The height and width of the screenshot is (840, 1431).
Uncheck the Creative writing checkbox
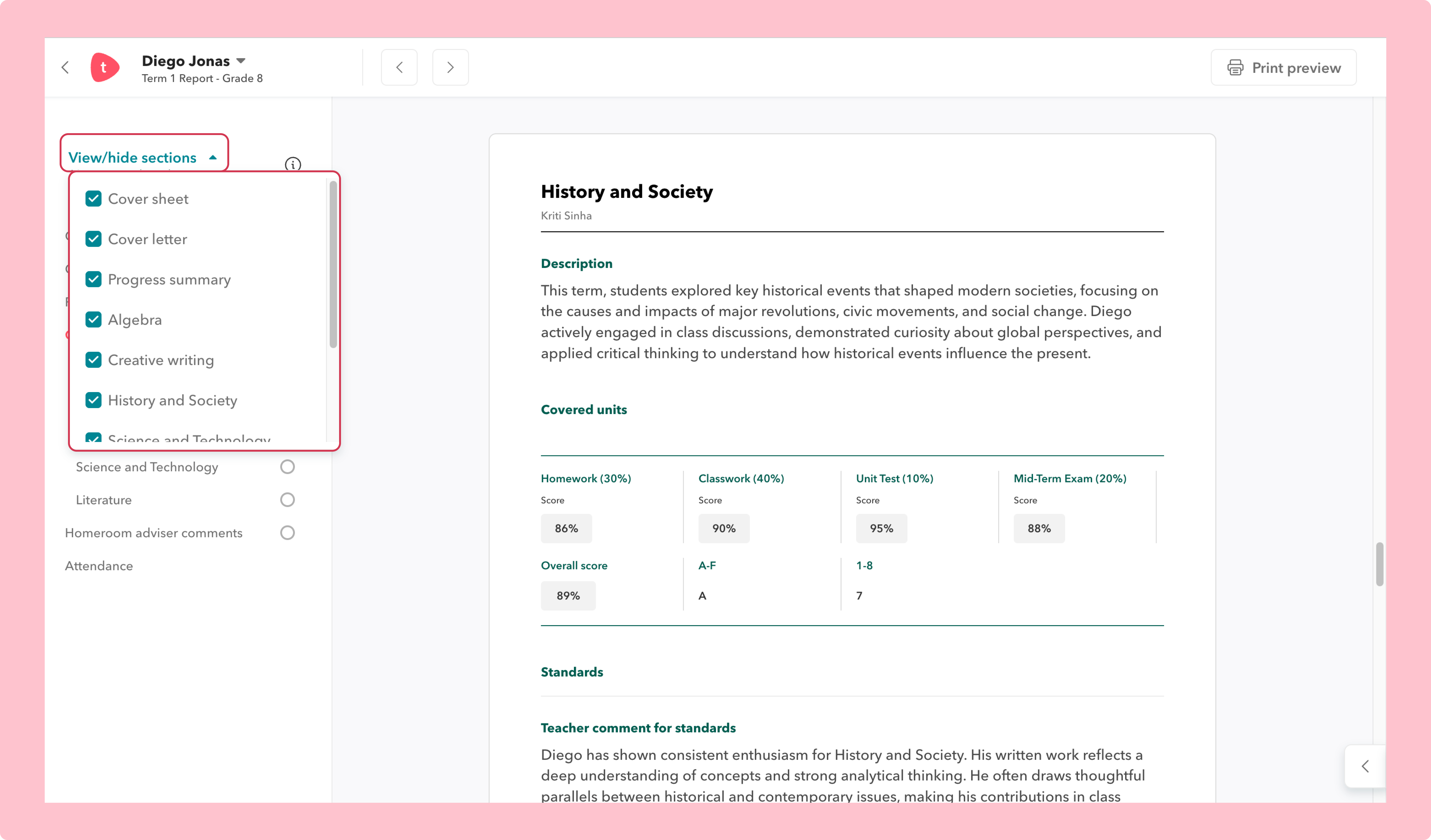93,360
